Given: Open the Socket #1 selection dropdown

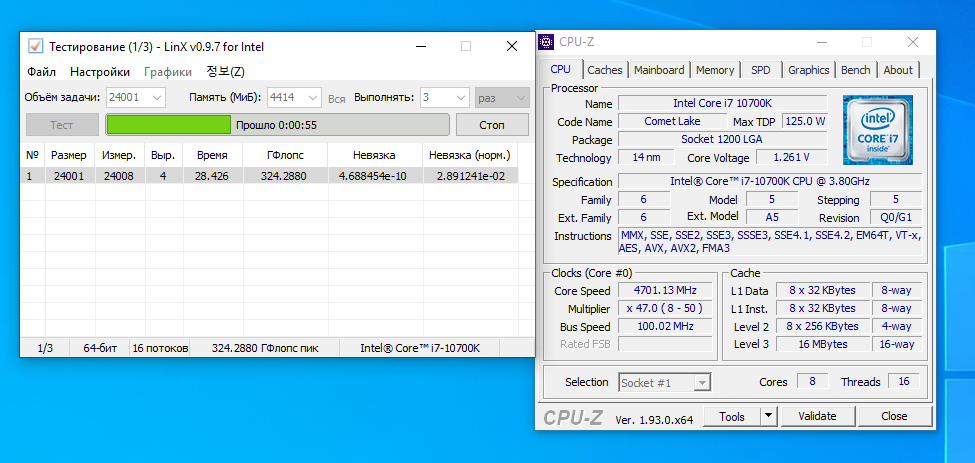Looking at the screenshot, I should [665, 383].
